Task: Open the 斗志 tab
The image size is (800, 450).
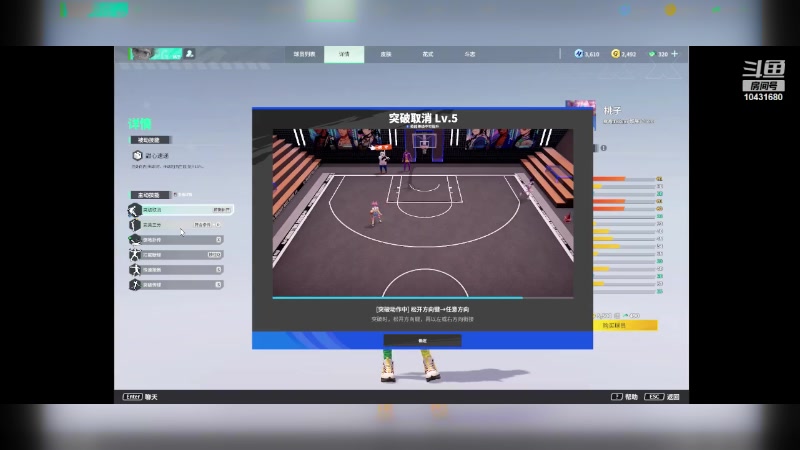Action: [x=469, y=54]
